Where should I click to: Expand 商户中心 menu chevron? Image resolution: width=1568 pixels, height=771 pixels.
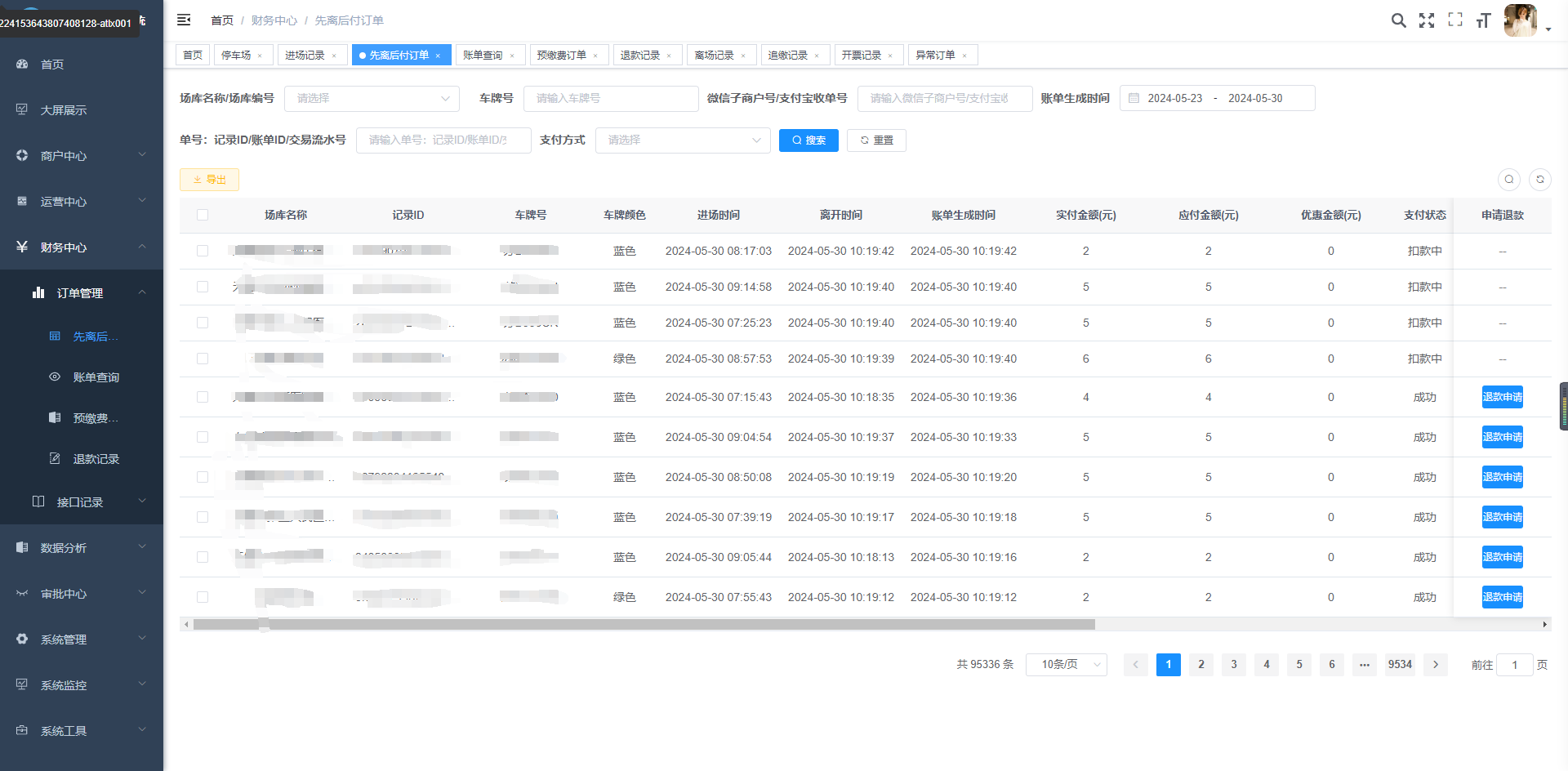pyautogui.click(x=142, y=154)
